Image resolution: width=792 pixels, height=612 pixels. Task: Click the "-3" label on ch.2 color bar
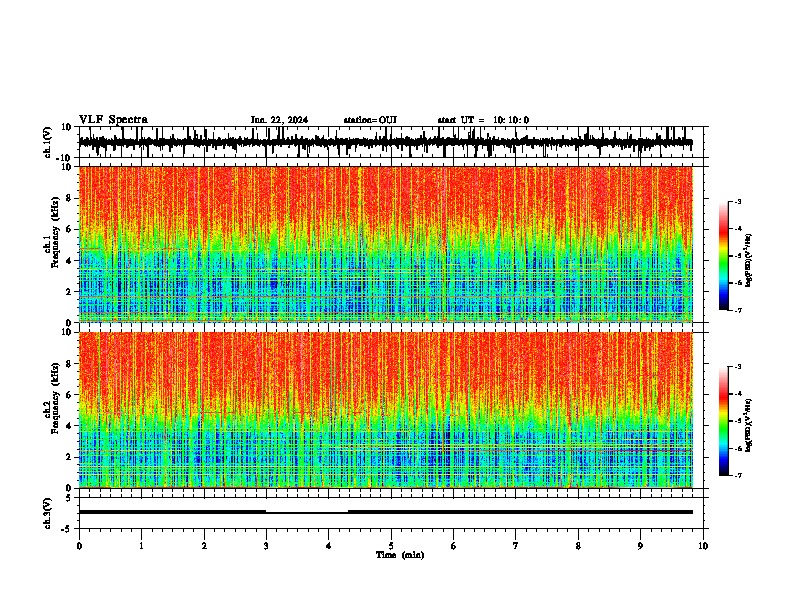[x=738, y=367]
